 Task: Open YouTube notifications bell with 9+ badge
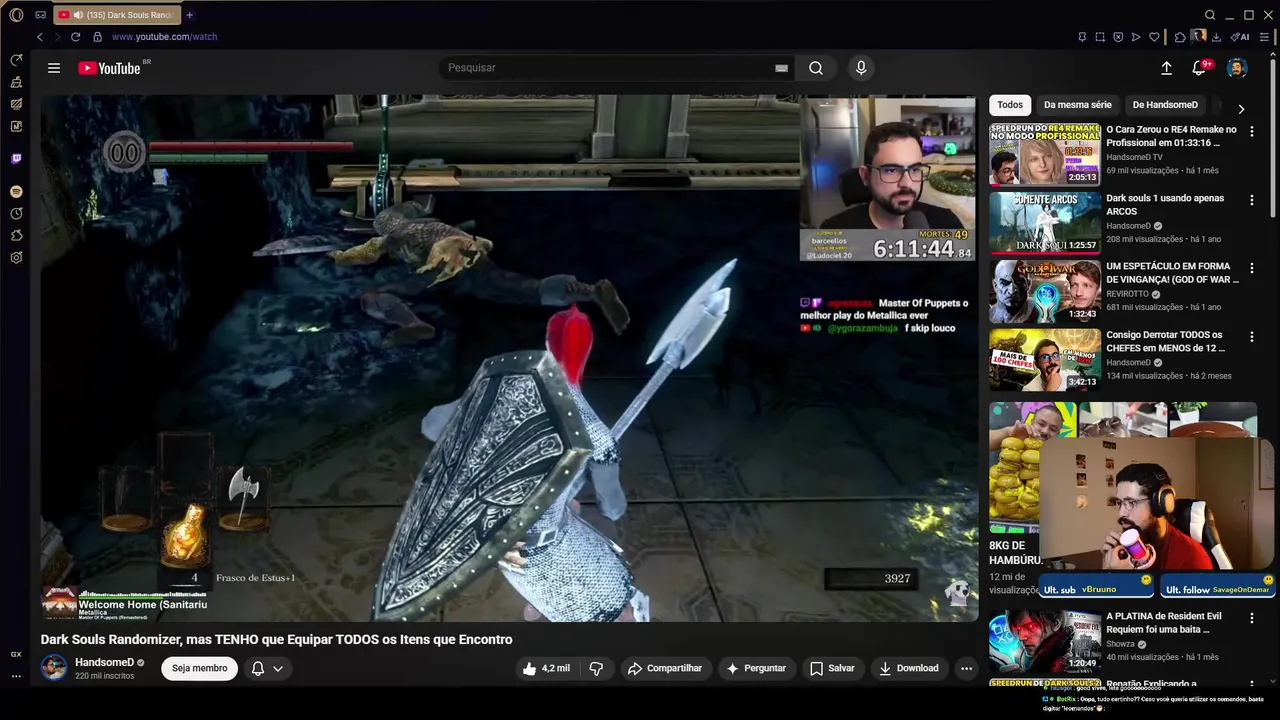pyautogui.click(x=1199, y=68)
